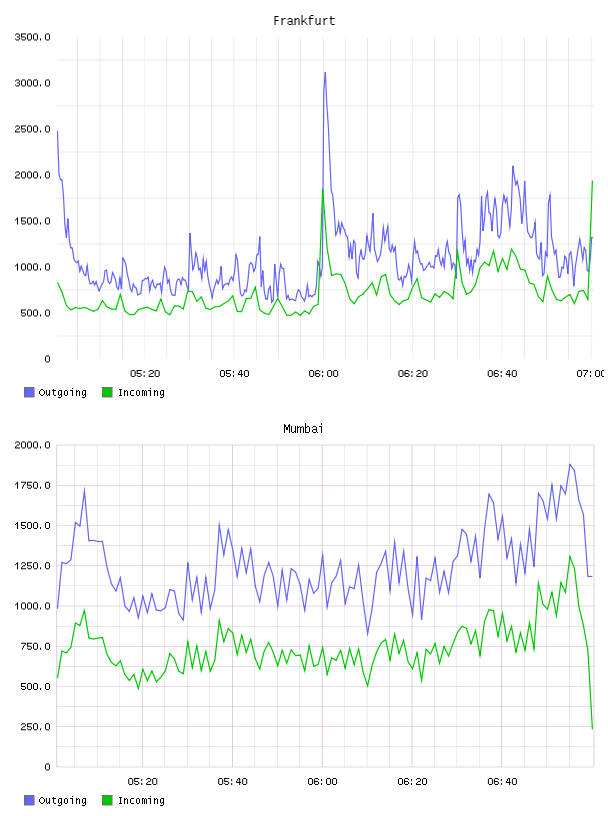Image resolution: width=608 pixels, height=816 pixels.
Task: Click the 250.0 y-axis label on Mumbai chart
Action: (36, 727)
